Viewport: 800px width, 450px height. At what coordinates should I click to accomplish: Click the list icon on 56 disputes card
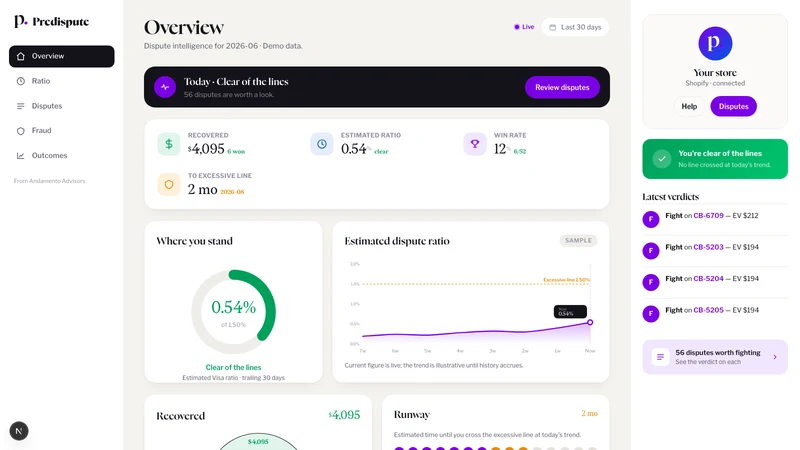pos(660,357)
